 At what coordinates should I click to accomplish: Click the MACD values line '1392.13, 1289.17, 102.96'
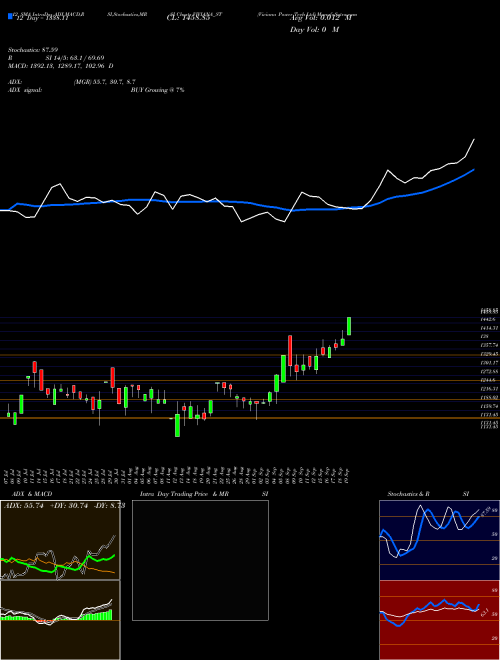click(x=69, y=66)
